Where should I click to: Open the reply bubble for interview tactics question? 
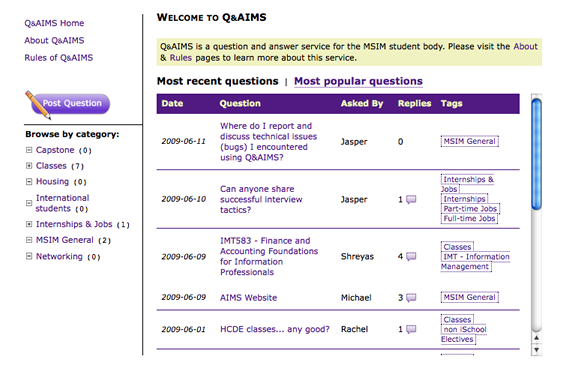point(411,200)
